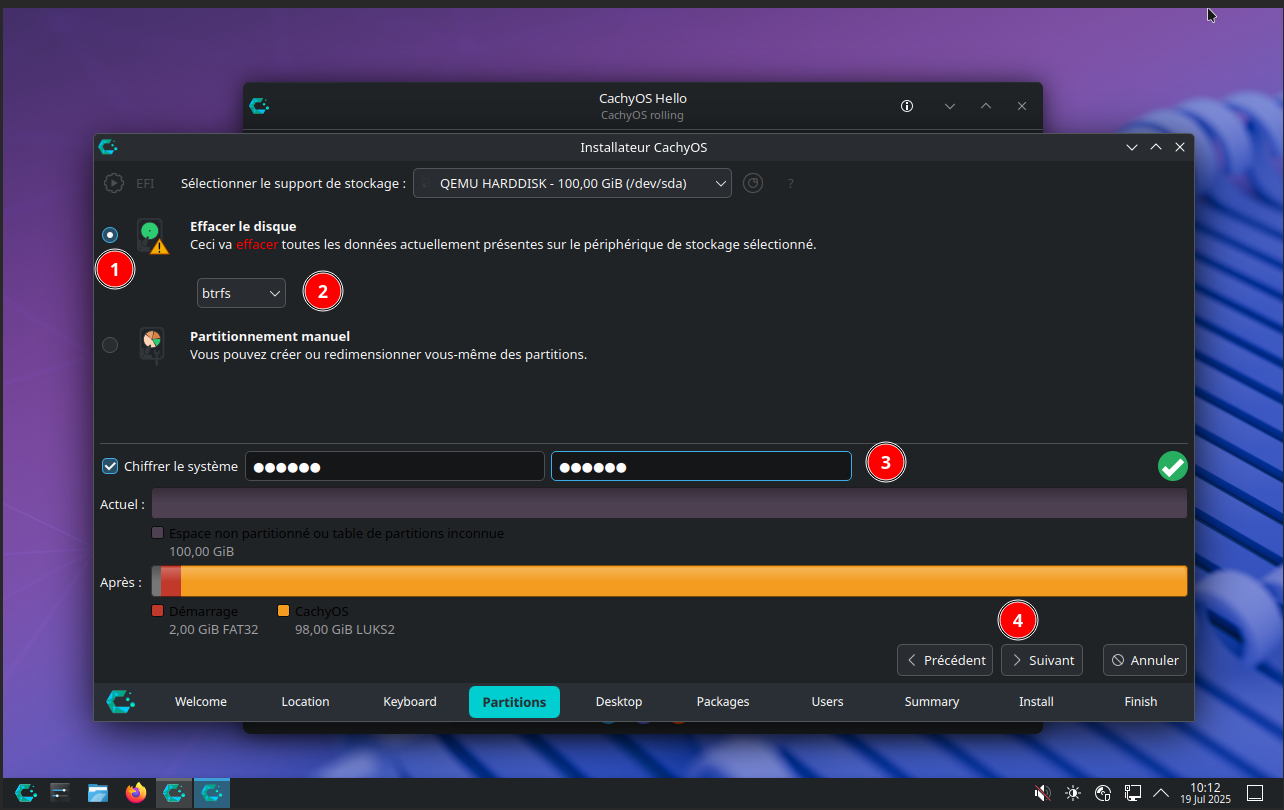Go to the Keyboard step tab
The image size is (1284, 810).
(x=410, y=702)
